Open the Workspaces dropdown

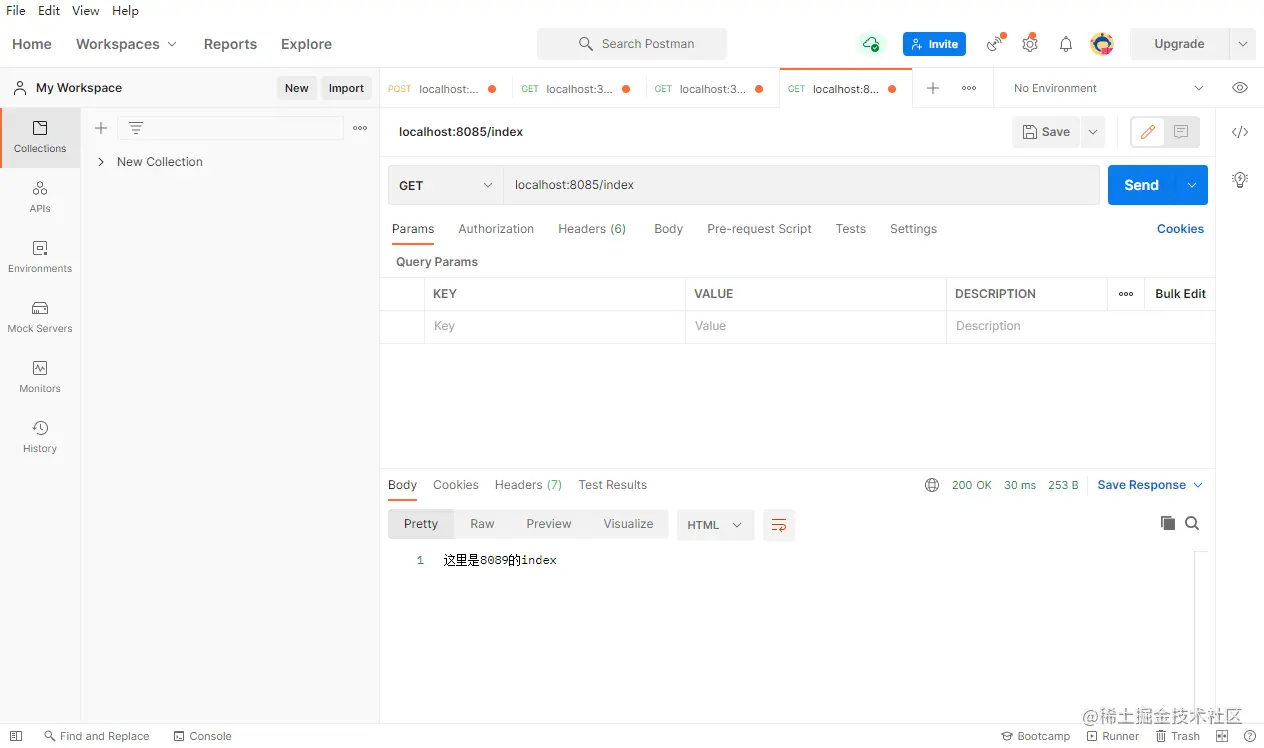pos(126,44)
